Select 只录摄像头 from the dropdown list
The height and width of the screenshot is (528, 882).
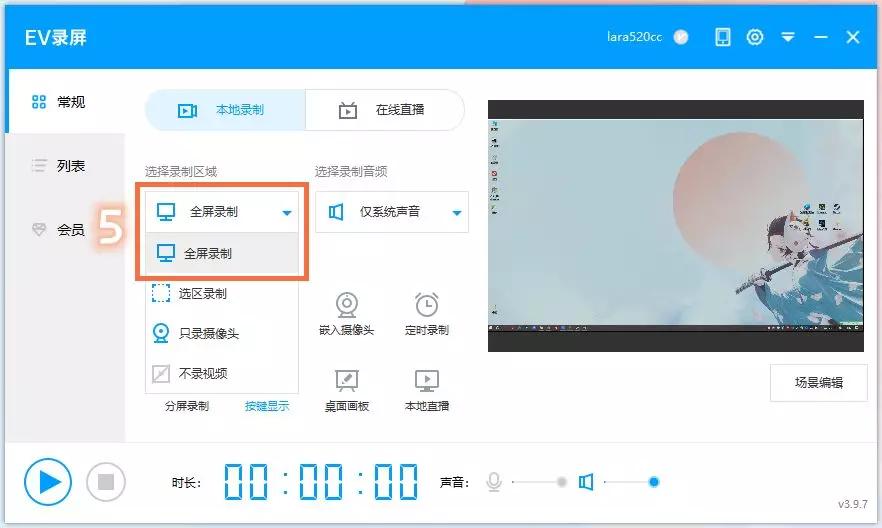tap(209, 333)
